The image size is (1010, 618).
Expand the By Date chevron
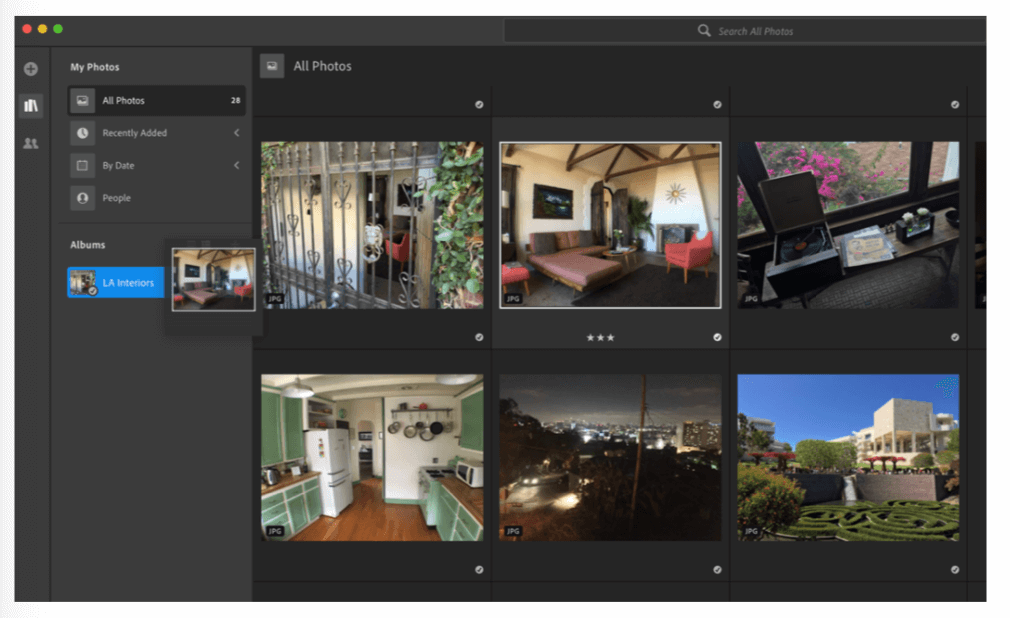point(236,166)
